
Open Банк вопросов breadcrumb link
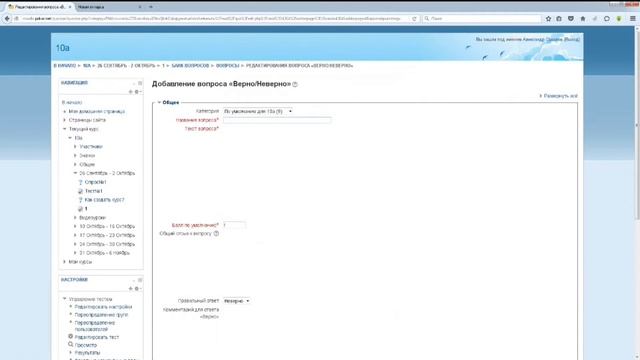(190, 66)
